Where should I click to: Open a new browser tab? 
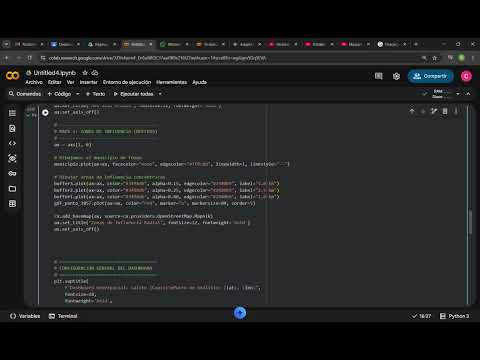click(416, 44)
